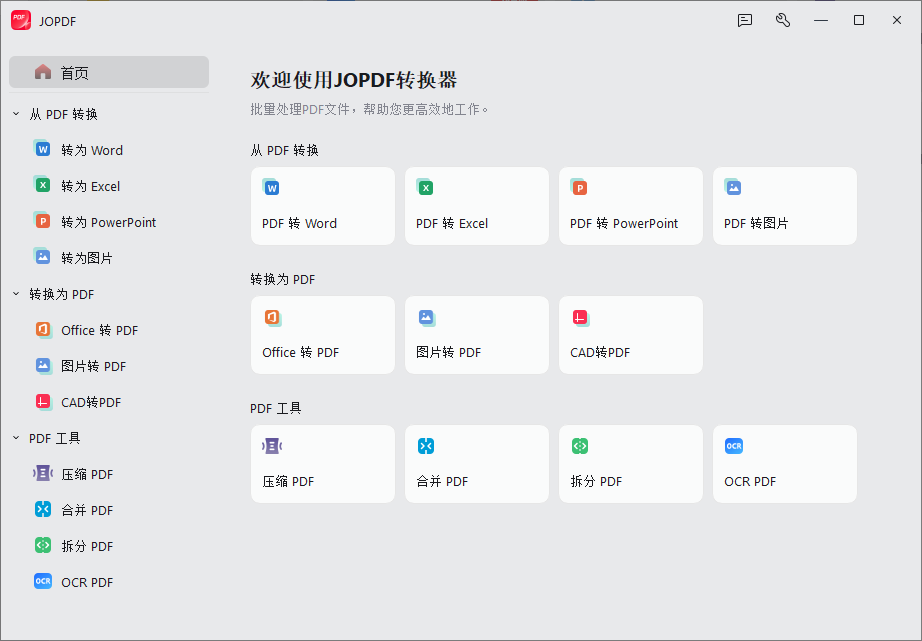The width and height of the screenshot is (922, 641).
Task: Click the 从 PDF 转换 sidebar group label
Action: pyautogui.click(x=64, y=114)
